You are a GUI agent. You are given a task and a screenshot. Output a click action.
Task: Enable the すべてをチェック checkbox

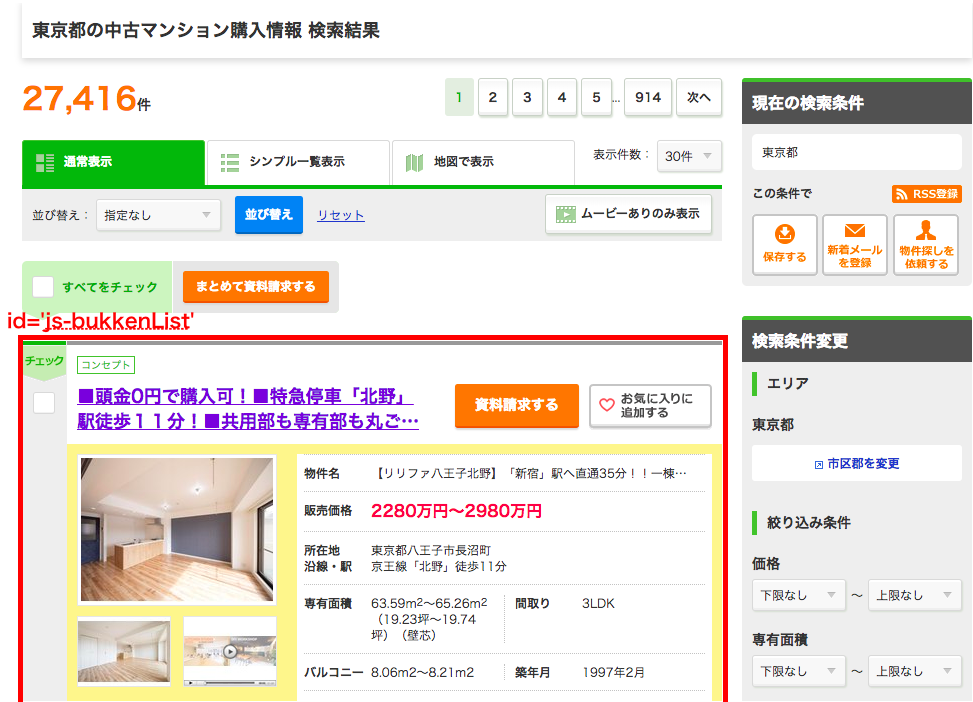click(41, 286)
